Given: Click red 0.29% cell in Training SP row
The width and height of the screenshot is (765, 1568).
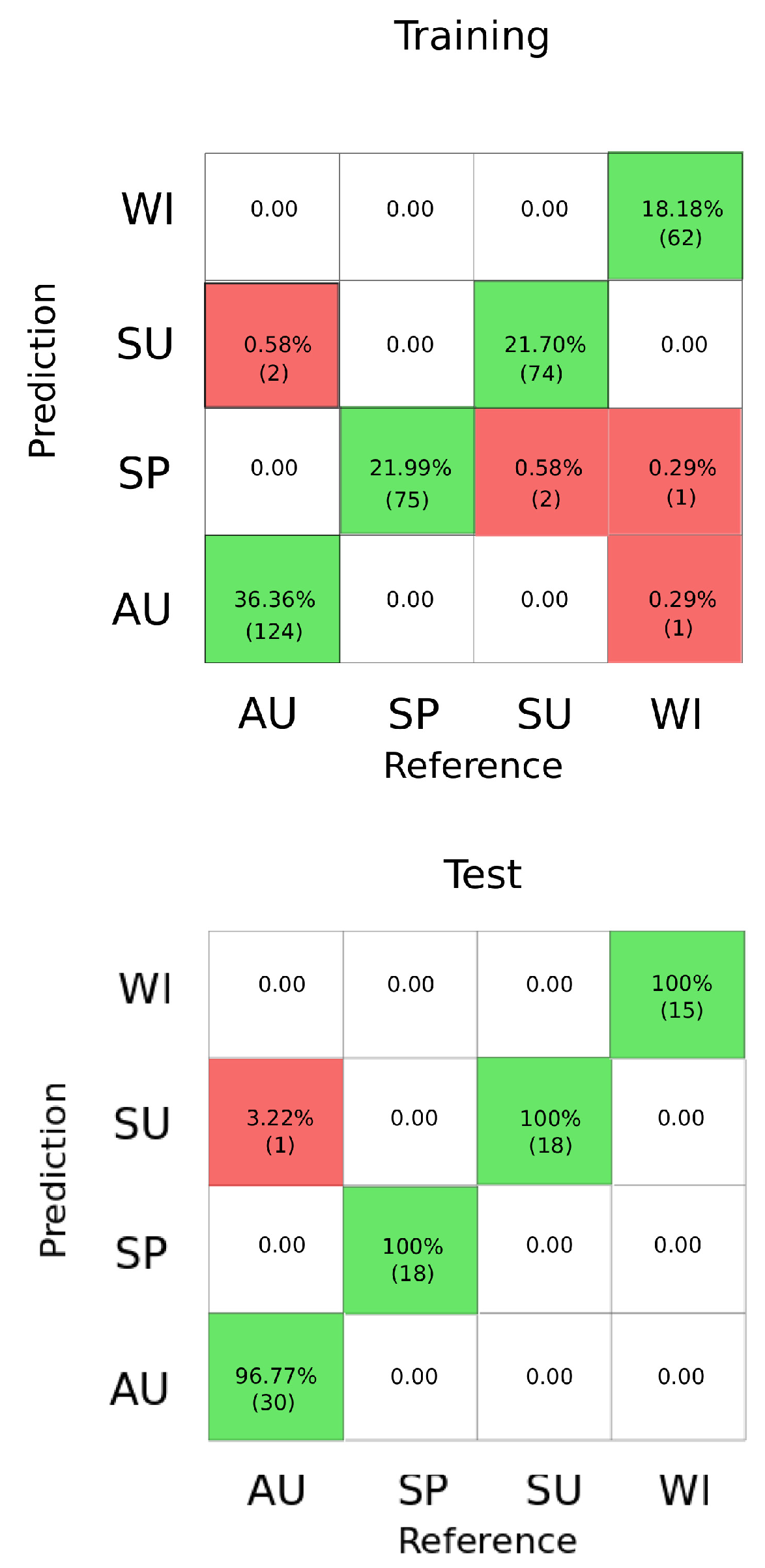Looking at the screenshot, I should point(676,472).
